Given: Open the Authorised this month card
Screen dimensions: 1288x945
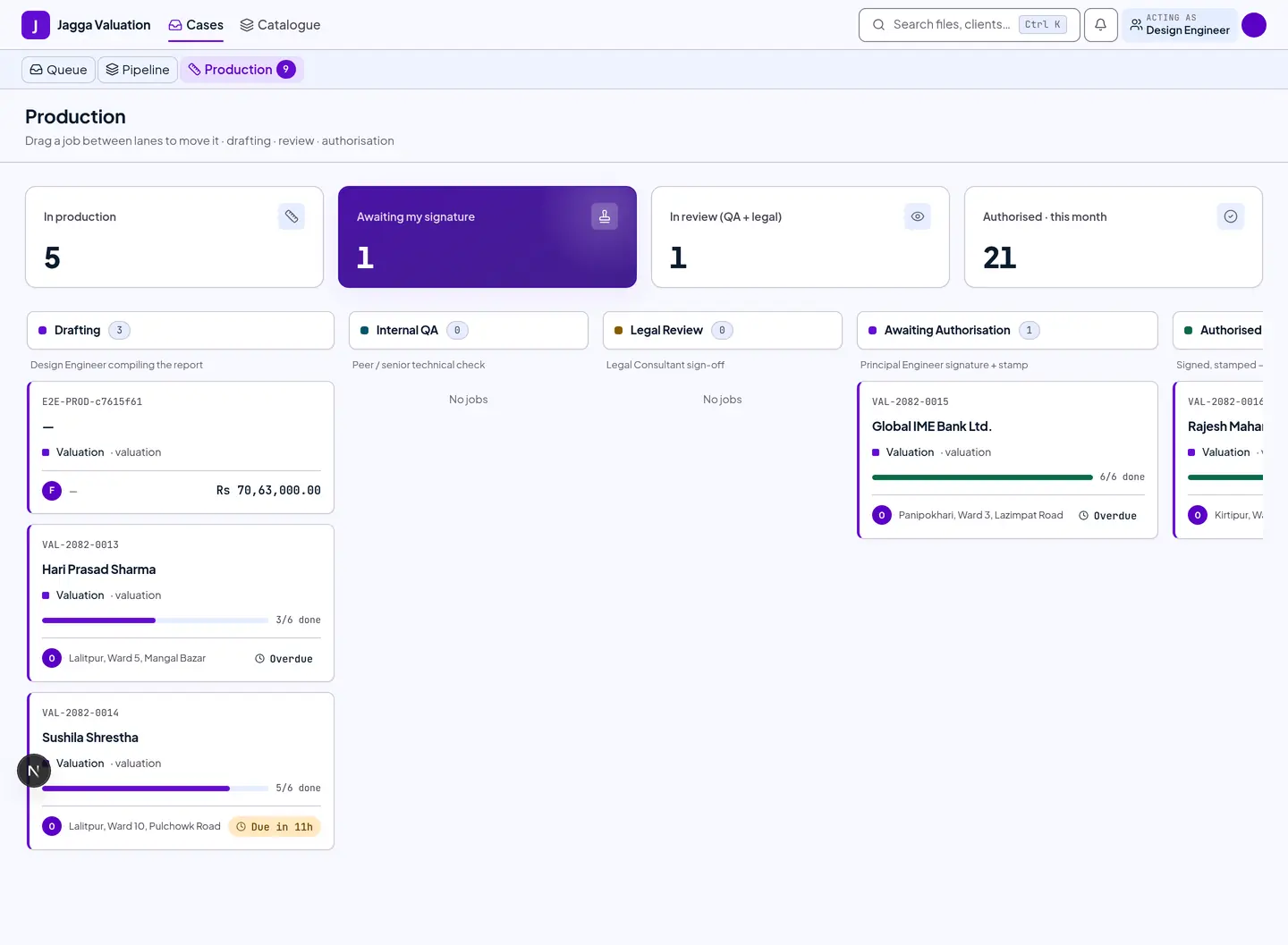Looking at the screenshot, I should tap(1114, 237).
